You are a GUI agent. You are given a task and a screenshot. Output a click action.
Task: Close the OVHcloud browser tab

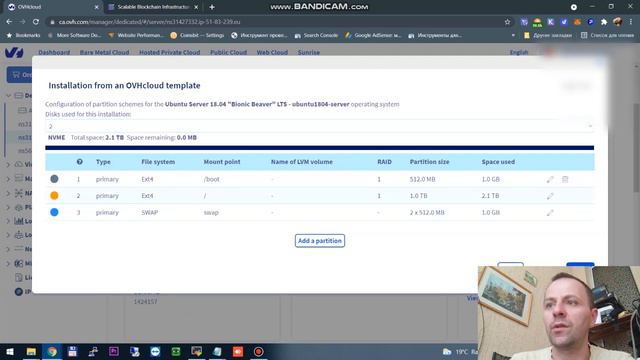96,7
